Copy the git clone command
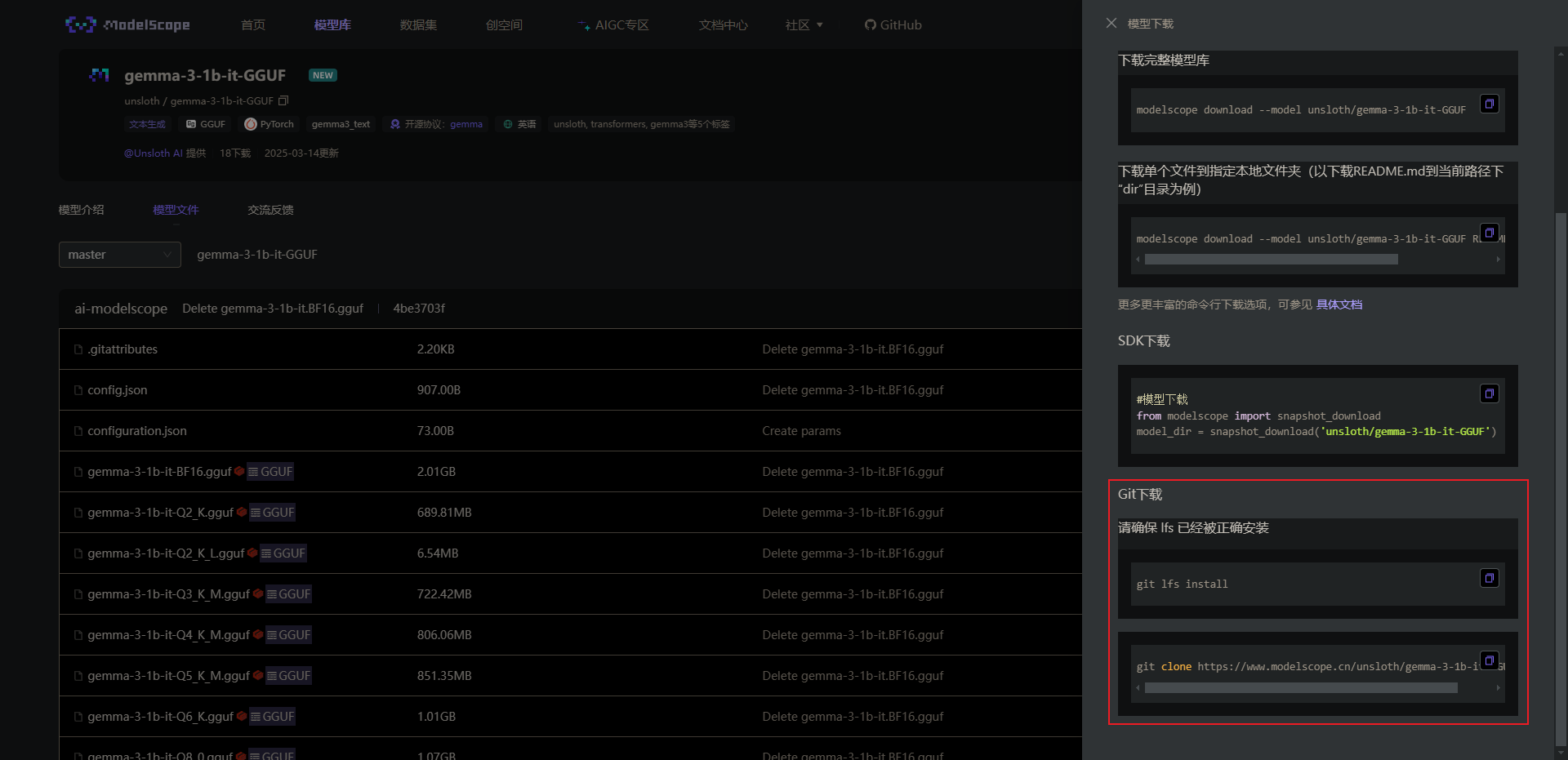This screenshot has height=760, width=1568. pos(1490,660)
